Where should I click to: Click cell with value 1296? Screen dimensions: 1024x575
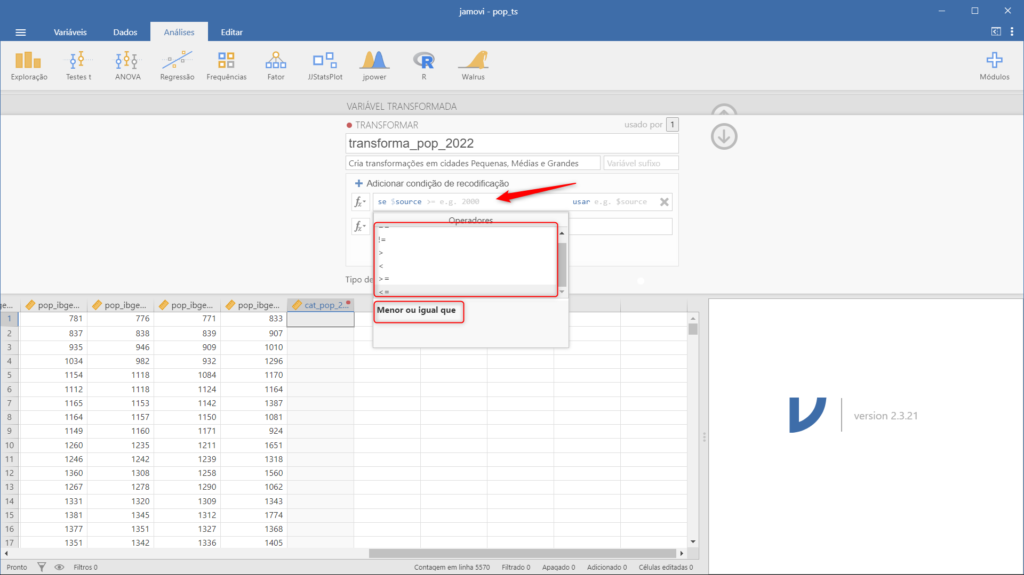pos(253,361)
